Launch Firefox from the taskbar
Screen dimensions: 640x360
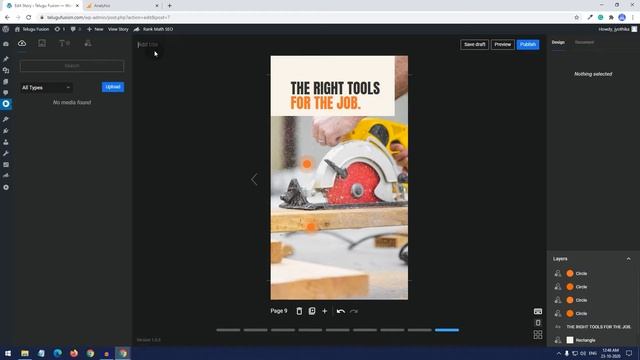(x=74, y=353)
